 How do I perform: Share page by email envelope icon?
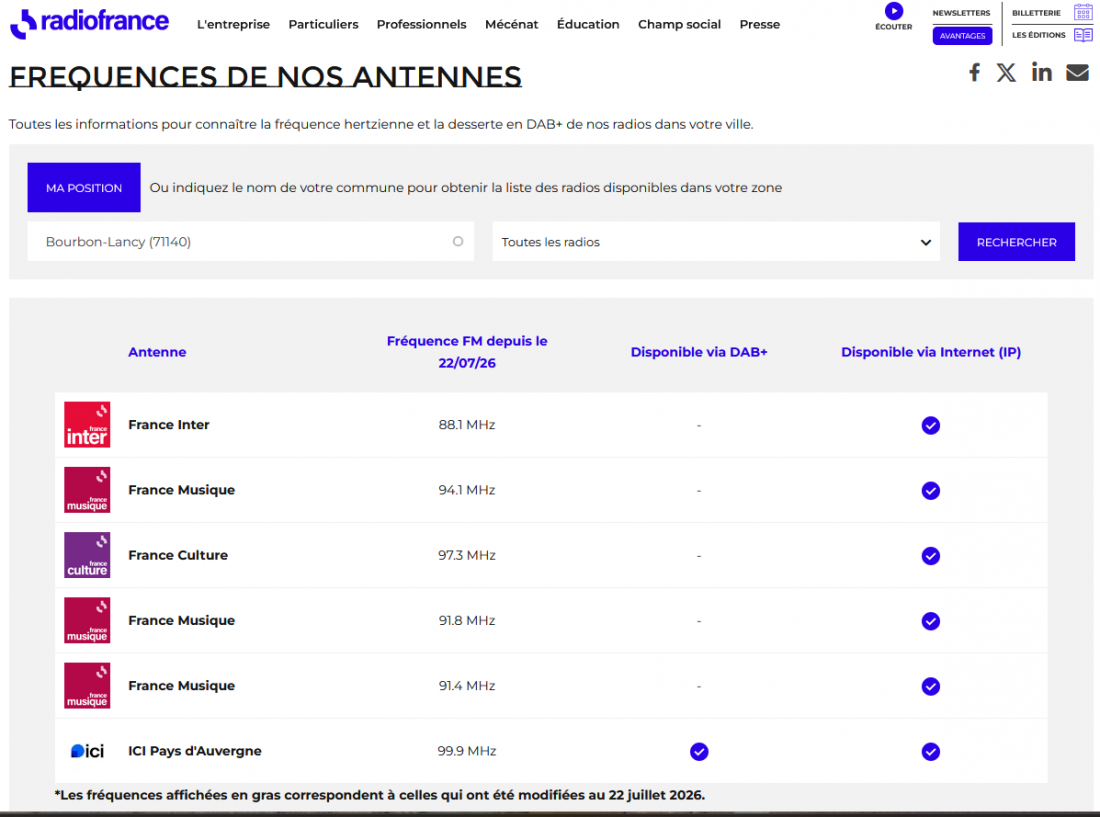(x=1078, y=72)
